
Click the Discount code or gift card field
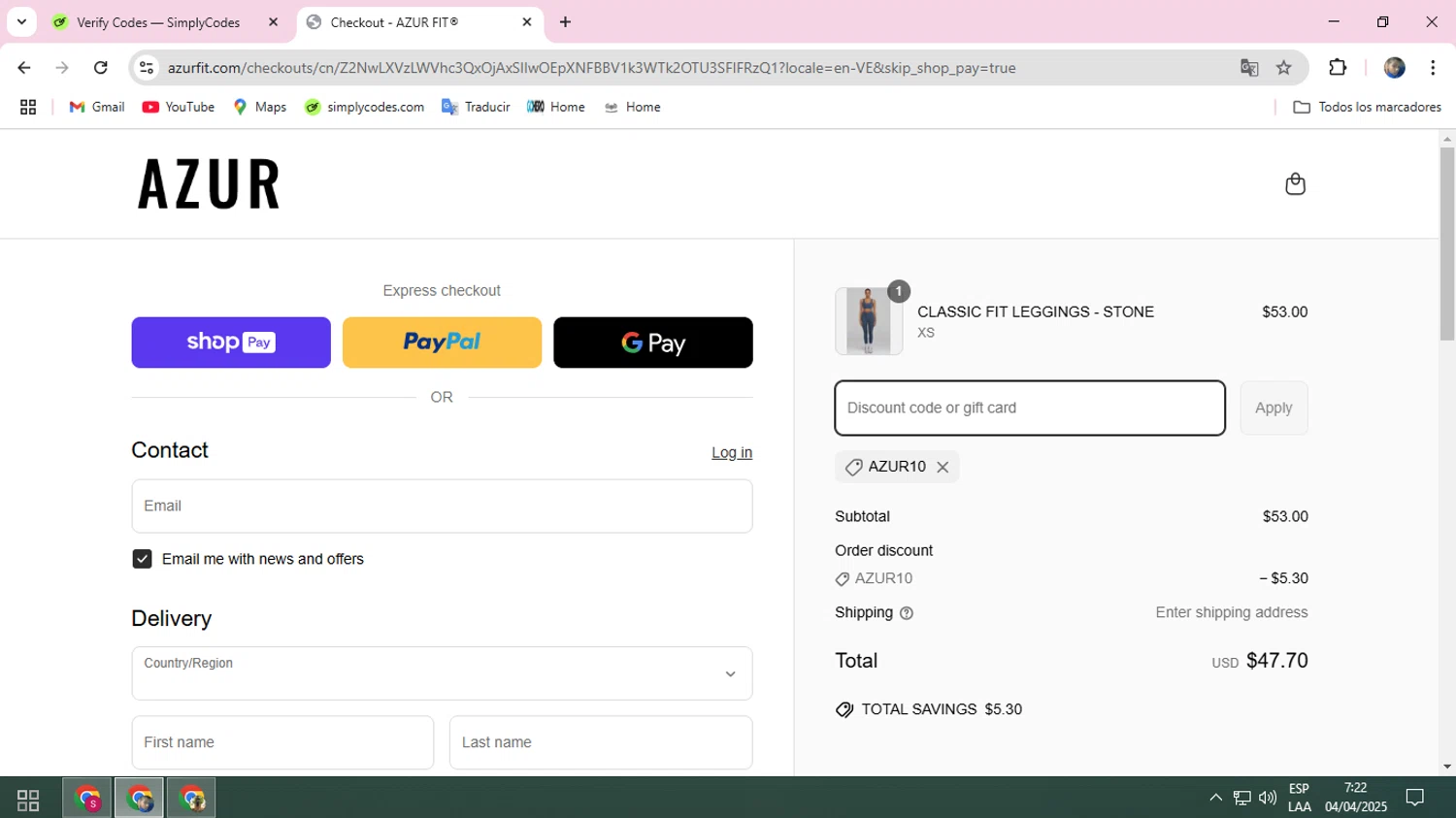tap(1030, 408)
